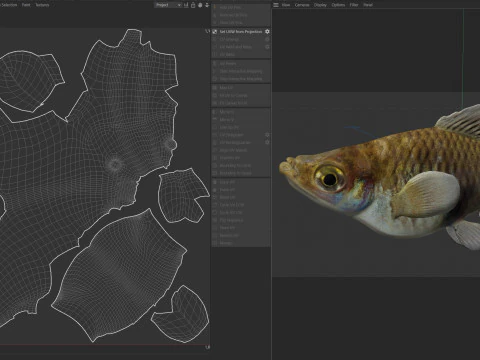Viewport: 480px width, 360px height.
Task: Click the Cycle UV CW icon
Action: tap(215, 213)
